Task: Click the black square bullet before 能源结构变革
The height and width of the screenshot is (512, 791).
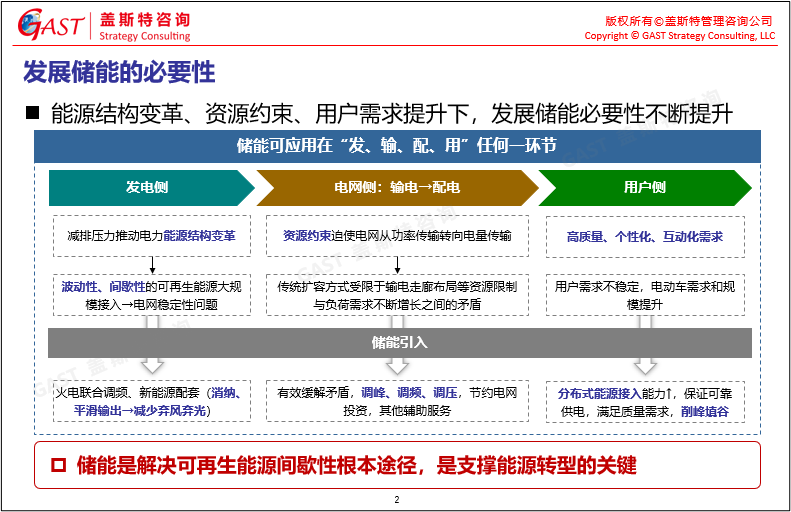Action: point(32,111)
